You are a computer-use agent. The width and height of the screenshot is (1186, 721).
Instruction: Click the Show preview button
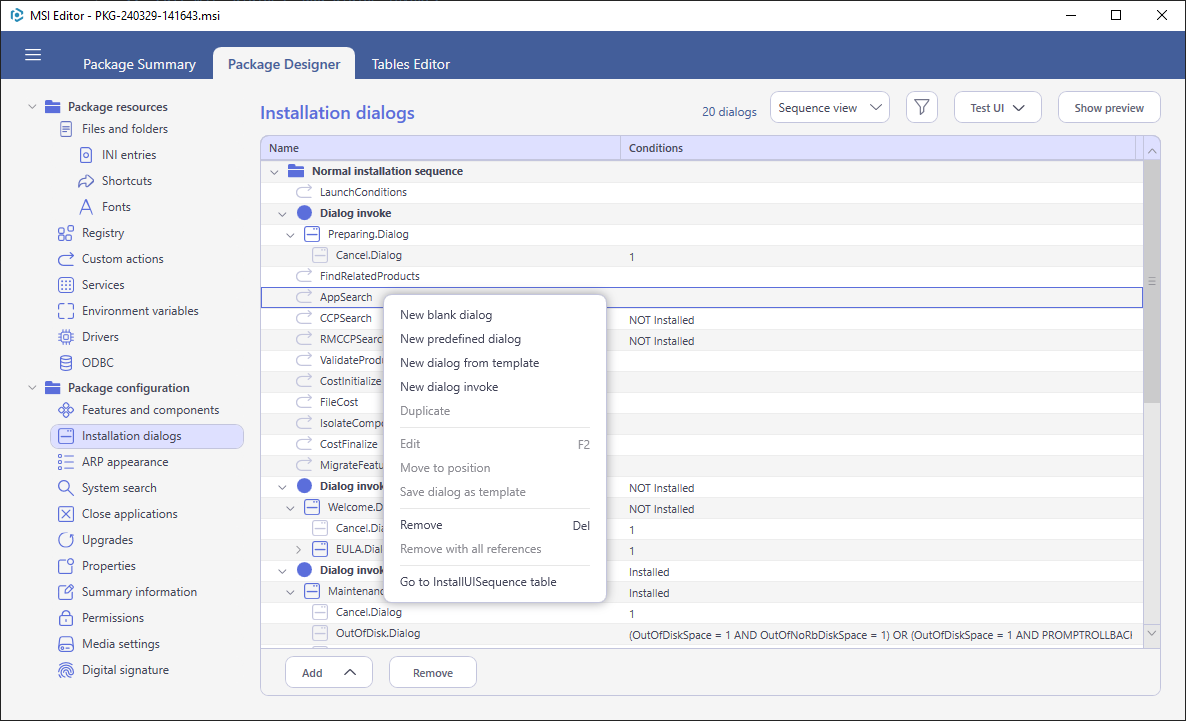tap(1109, 107)
